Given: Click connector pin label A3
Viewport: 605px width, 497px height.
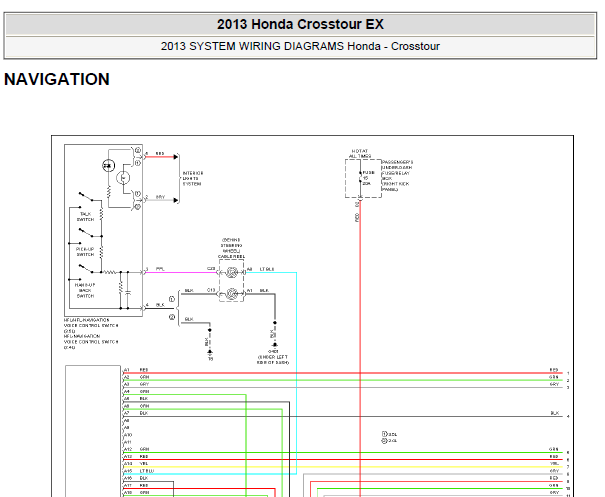Looking at the screenshot, I should (x=127, y=384).
